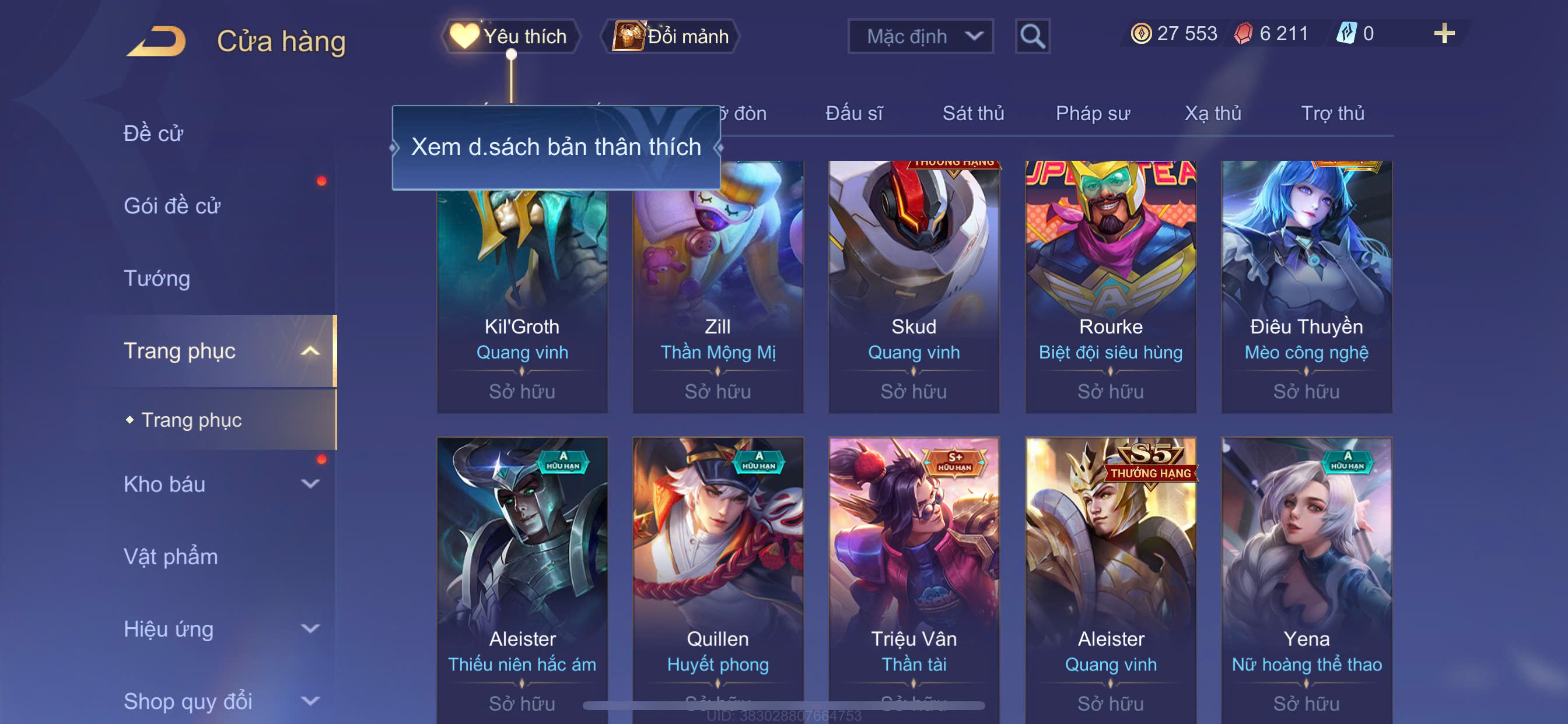
Task: Click the plus icon to add currency
Action: click(x=1444, y=33)
